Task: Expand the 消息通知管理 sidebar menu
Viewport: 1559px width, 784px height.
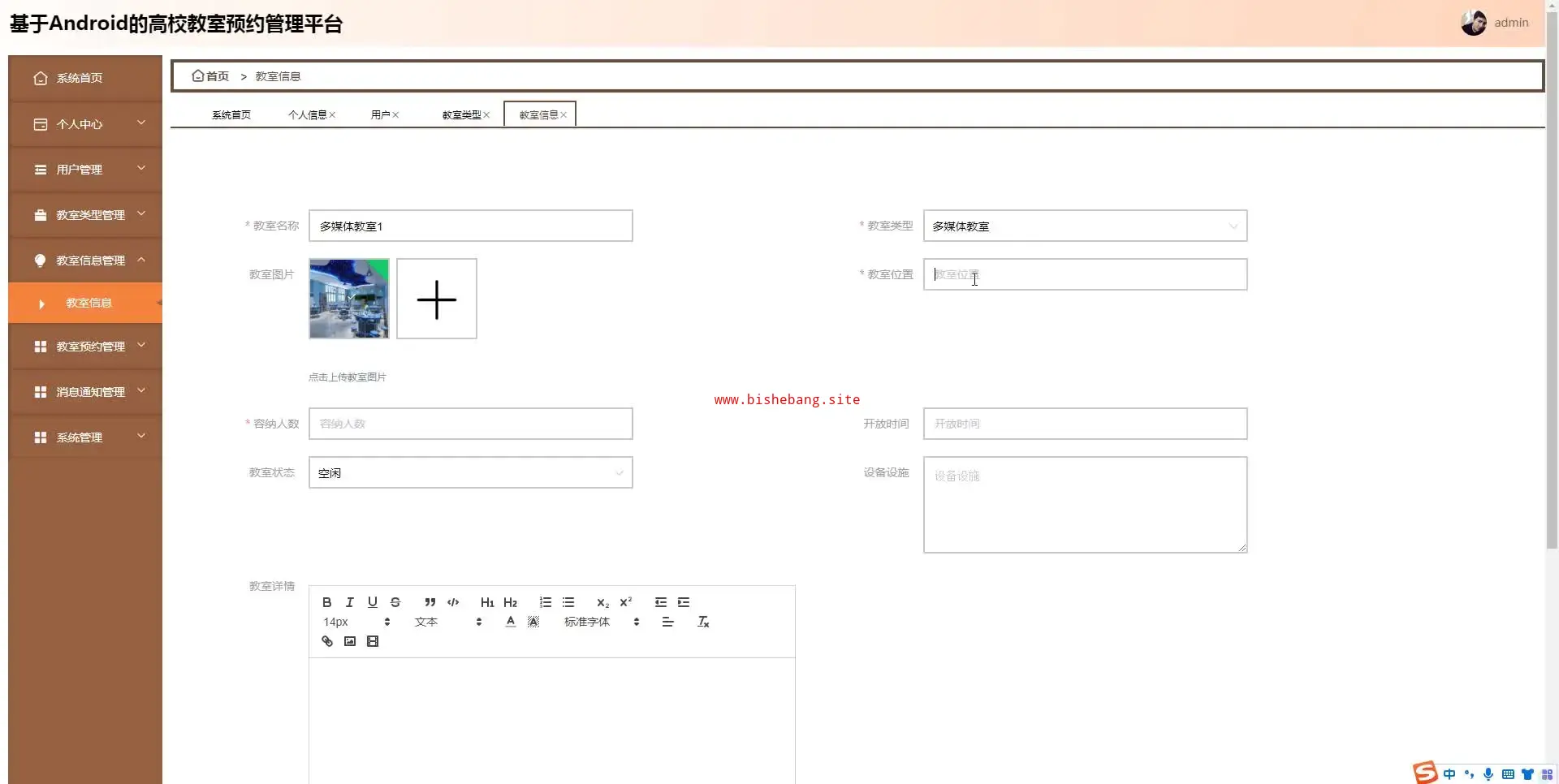Action: tap(85, 392)
